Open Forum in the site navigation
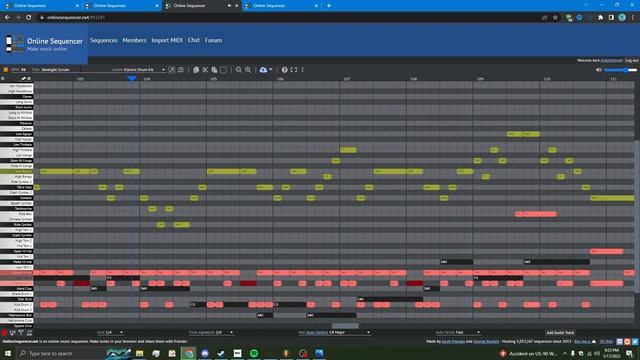Screen dimensions: 640x360 (x=213, y=40)
